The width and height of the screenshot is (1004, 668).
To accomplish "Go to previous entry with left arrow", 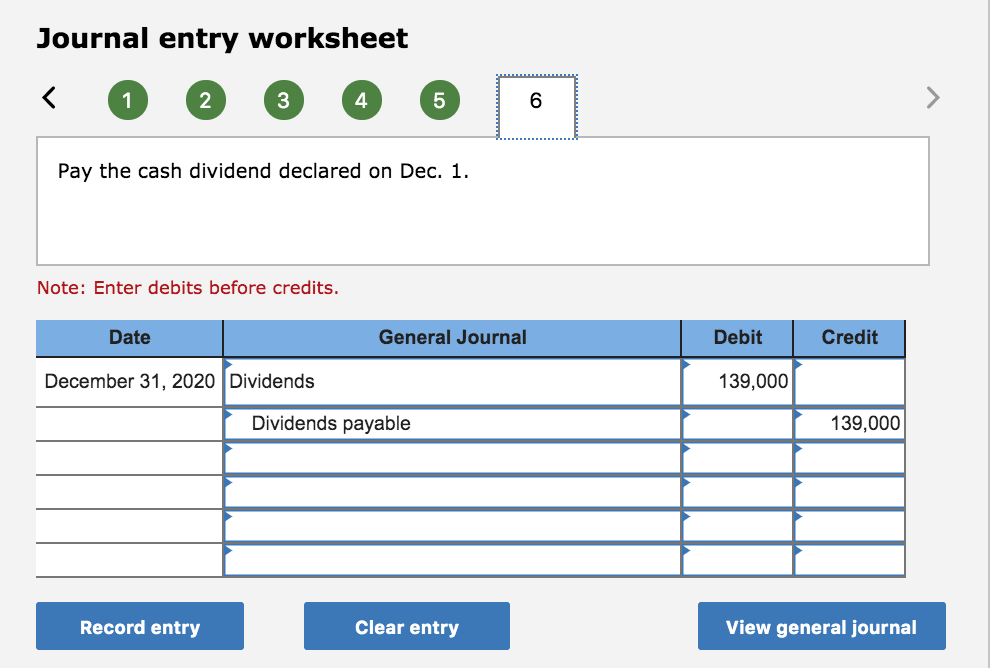I will coord(49,98).
